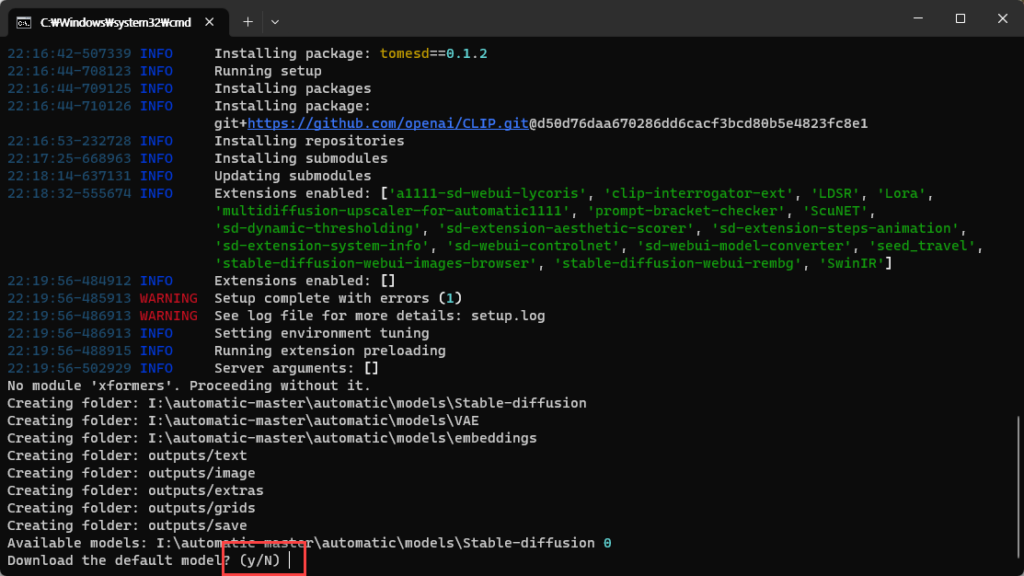Minimize the terminal window

tap(918, 18)
